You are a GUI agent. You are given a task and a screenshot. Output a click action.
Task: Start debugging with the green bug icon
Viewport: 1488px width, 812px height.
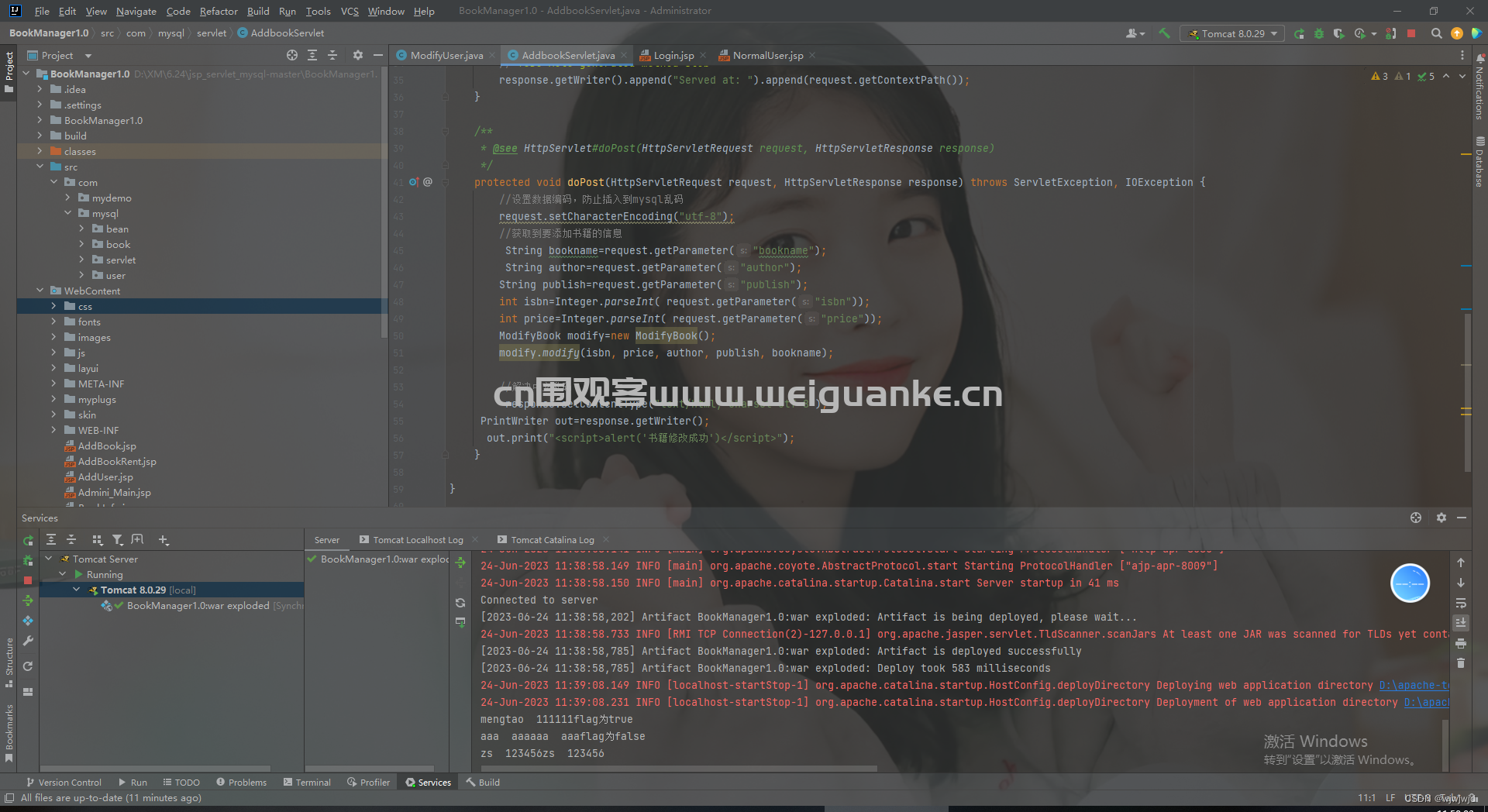[1319, 33]
